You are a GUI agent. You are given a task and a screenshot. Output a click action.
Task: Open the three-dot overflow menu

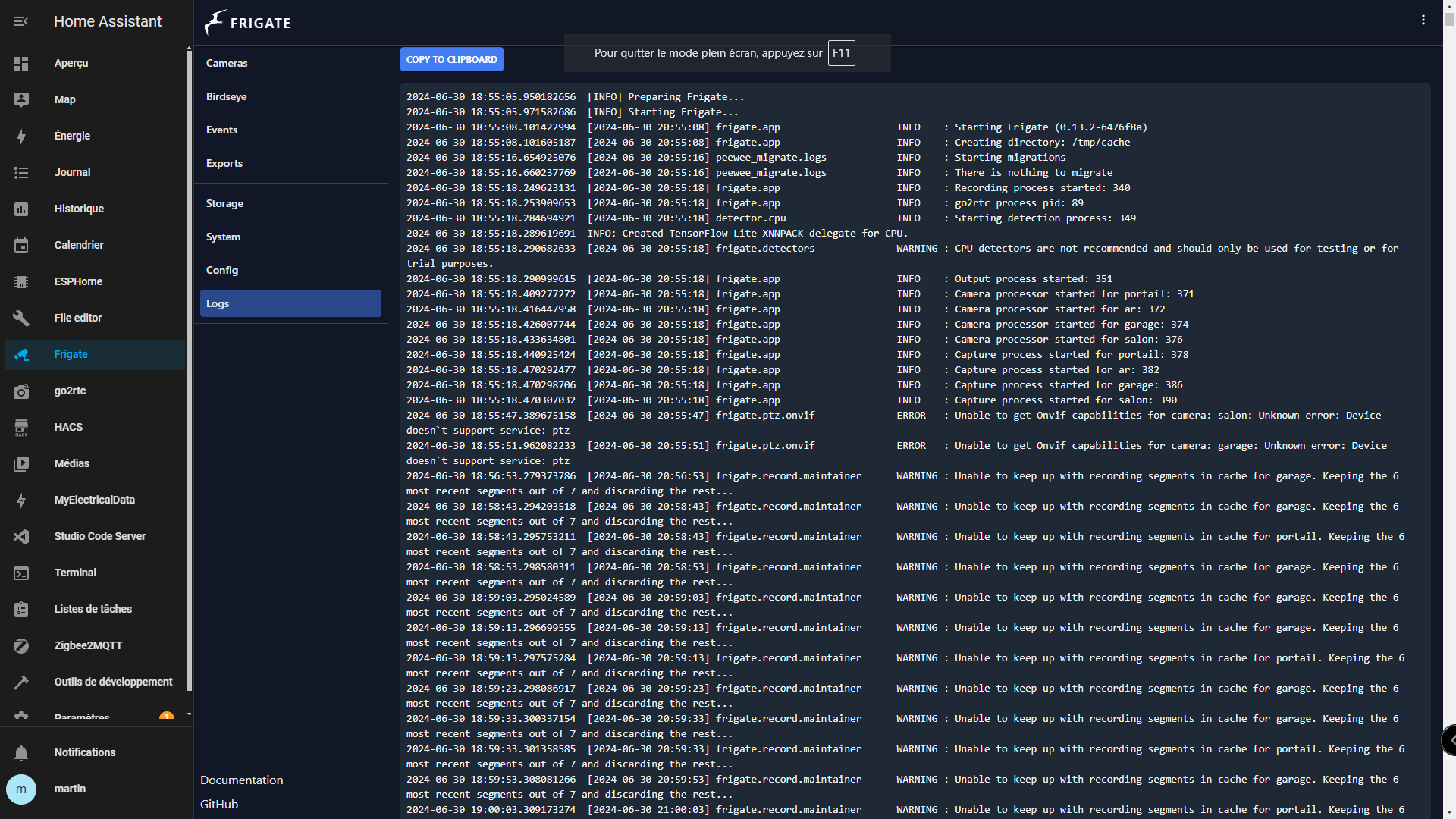[x=1423, y=20]
